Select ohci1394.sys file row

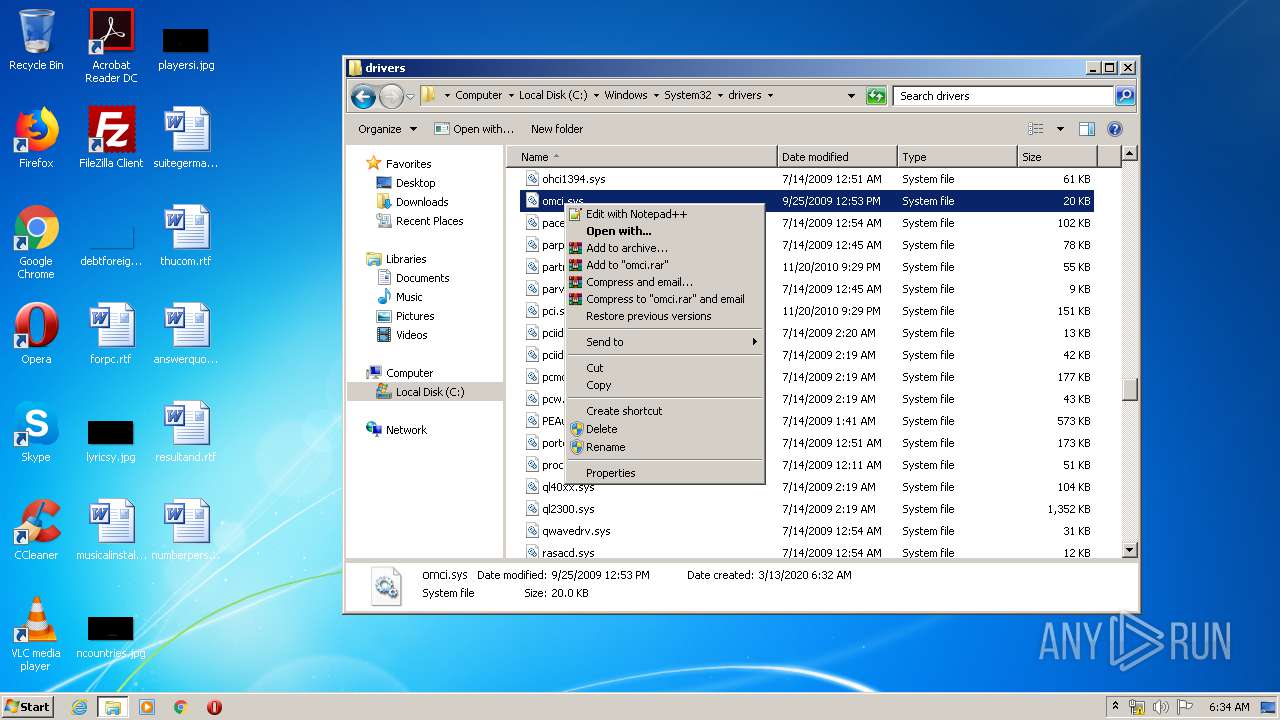806,179
